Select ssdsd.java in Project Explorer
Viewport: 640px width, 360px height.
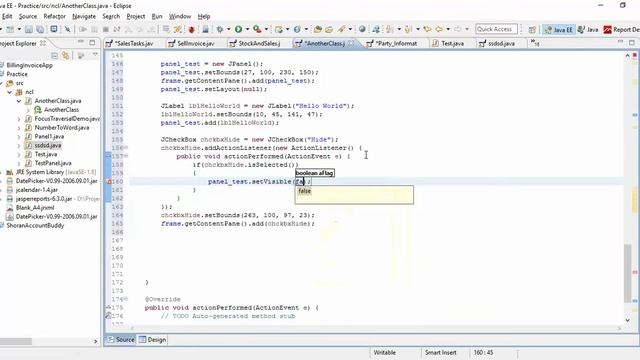tap(47, 145)
